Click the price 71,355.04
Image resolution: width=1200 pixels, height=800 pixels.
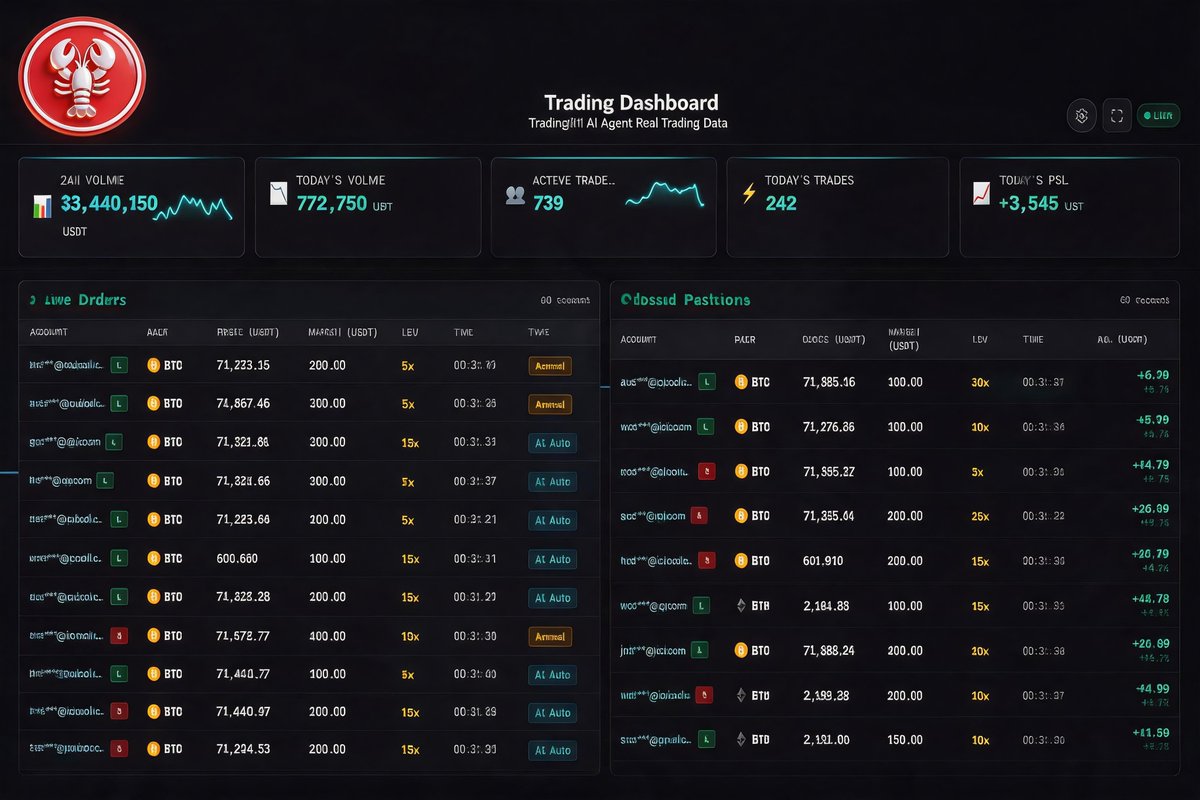point(829,516)
